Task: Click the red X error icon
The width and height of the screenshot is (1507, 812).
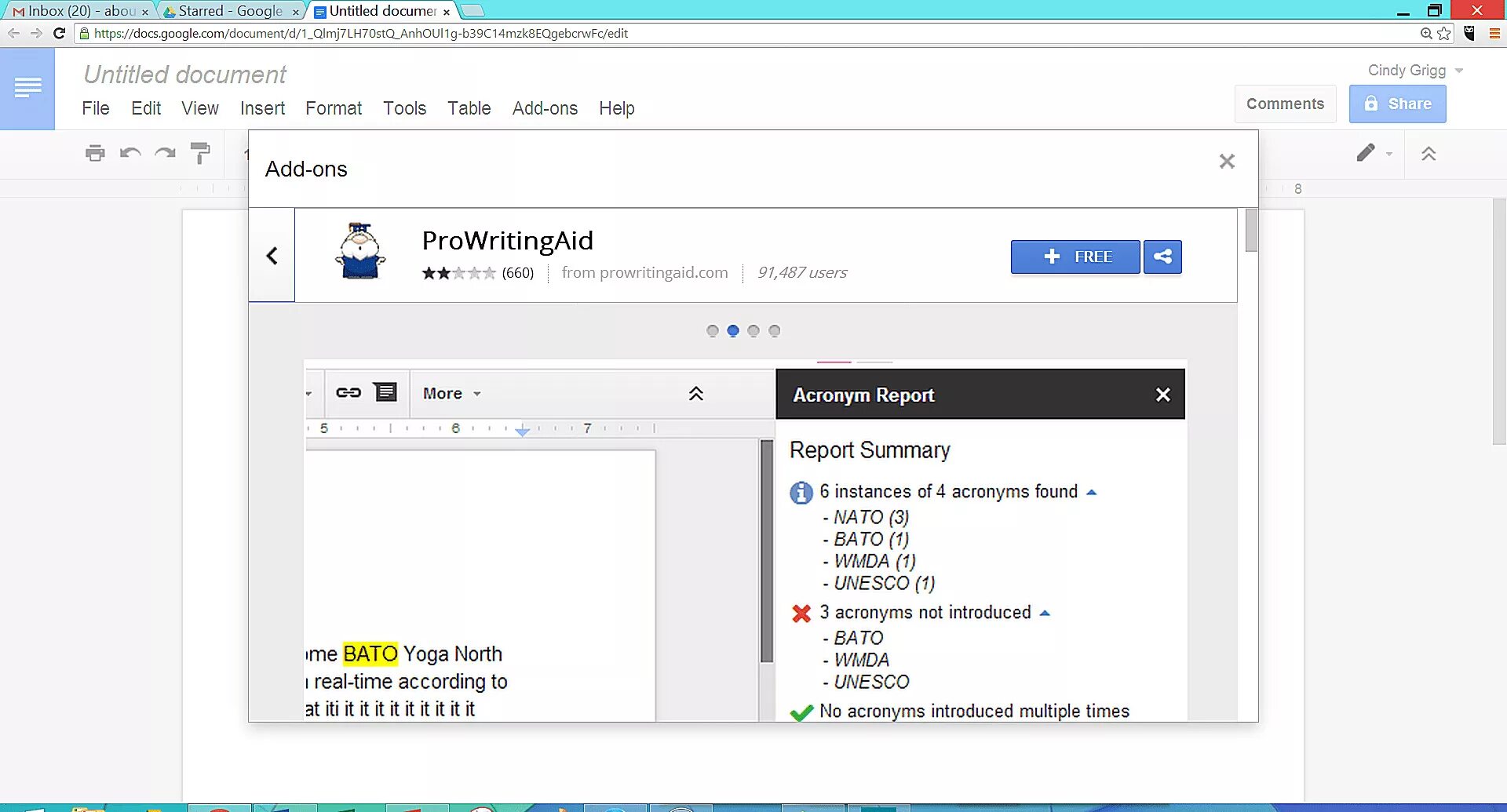Action: (801, 614)
